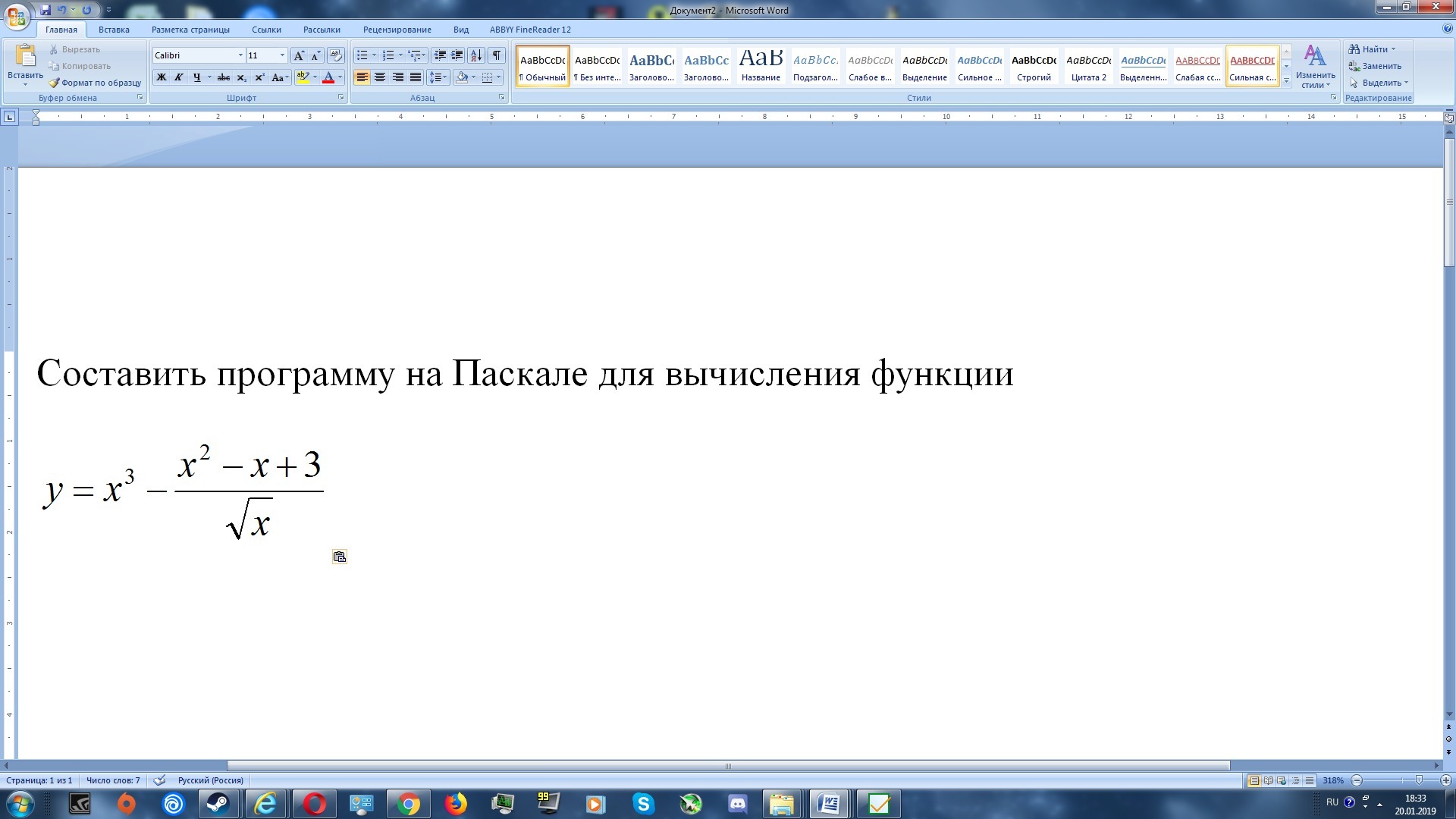The width and height of the screenshot is (1456, 819).
Task: Click the clear formatting eraser icon
Action: 336,55
